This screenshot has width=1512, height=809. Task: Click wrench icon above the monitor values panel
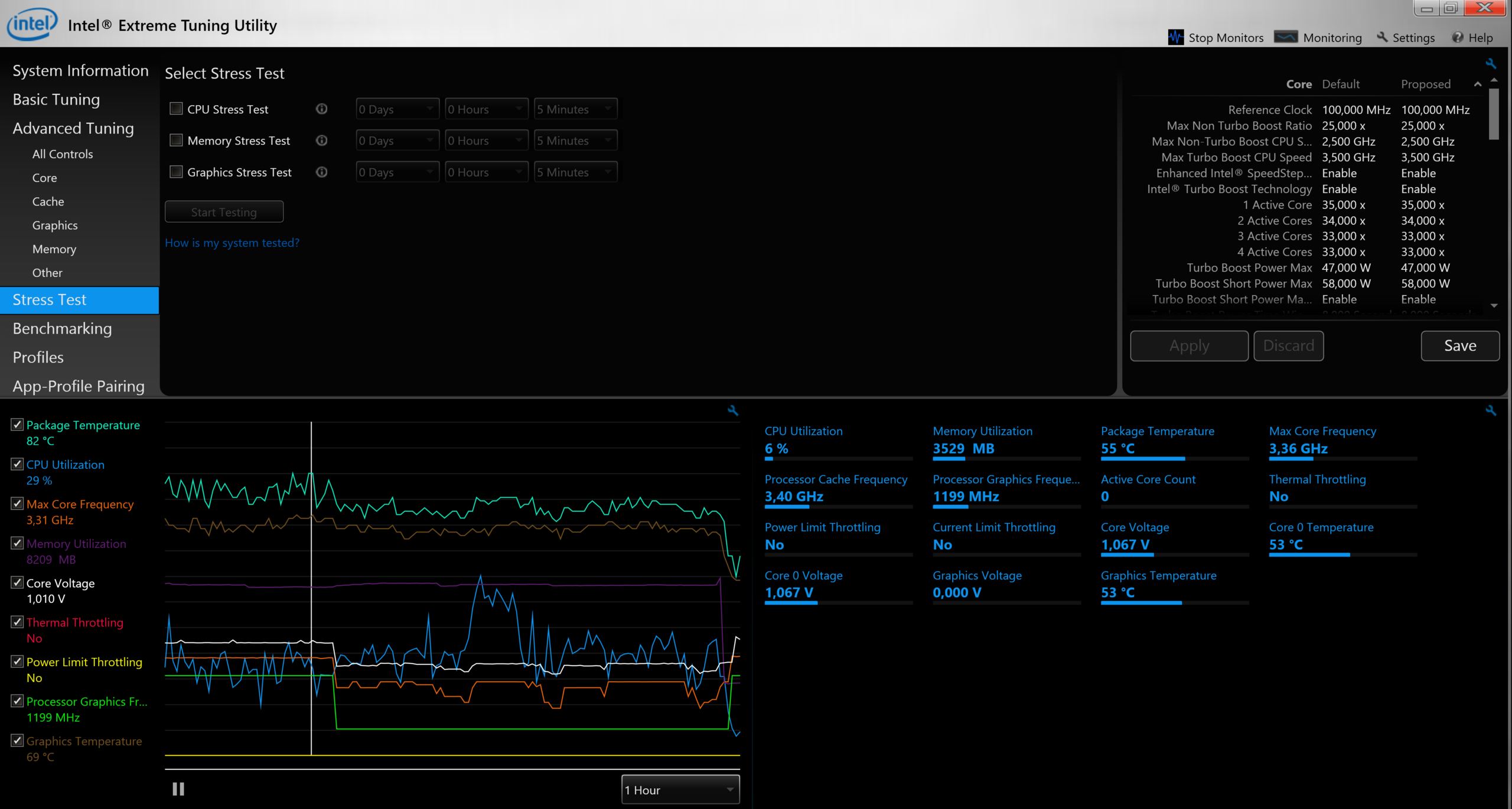click(1491, 410)
